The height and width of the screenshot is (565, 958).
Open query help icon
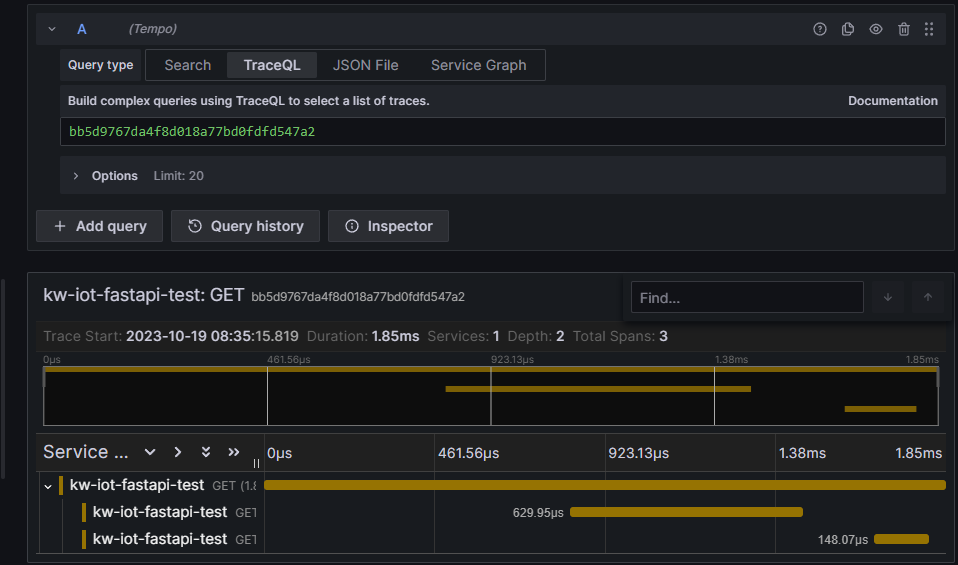820,29
